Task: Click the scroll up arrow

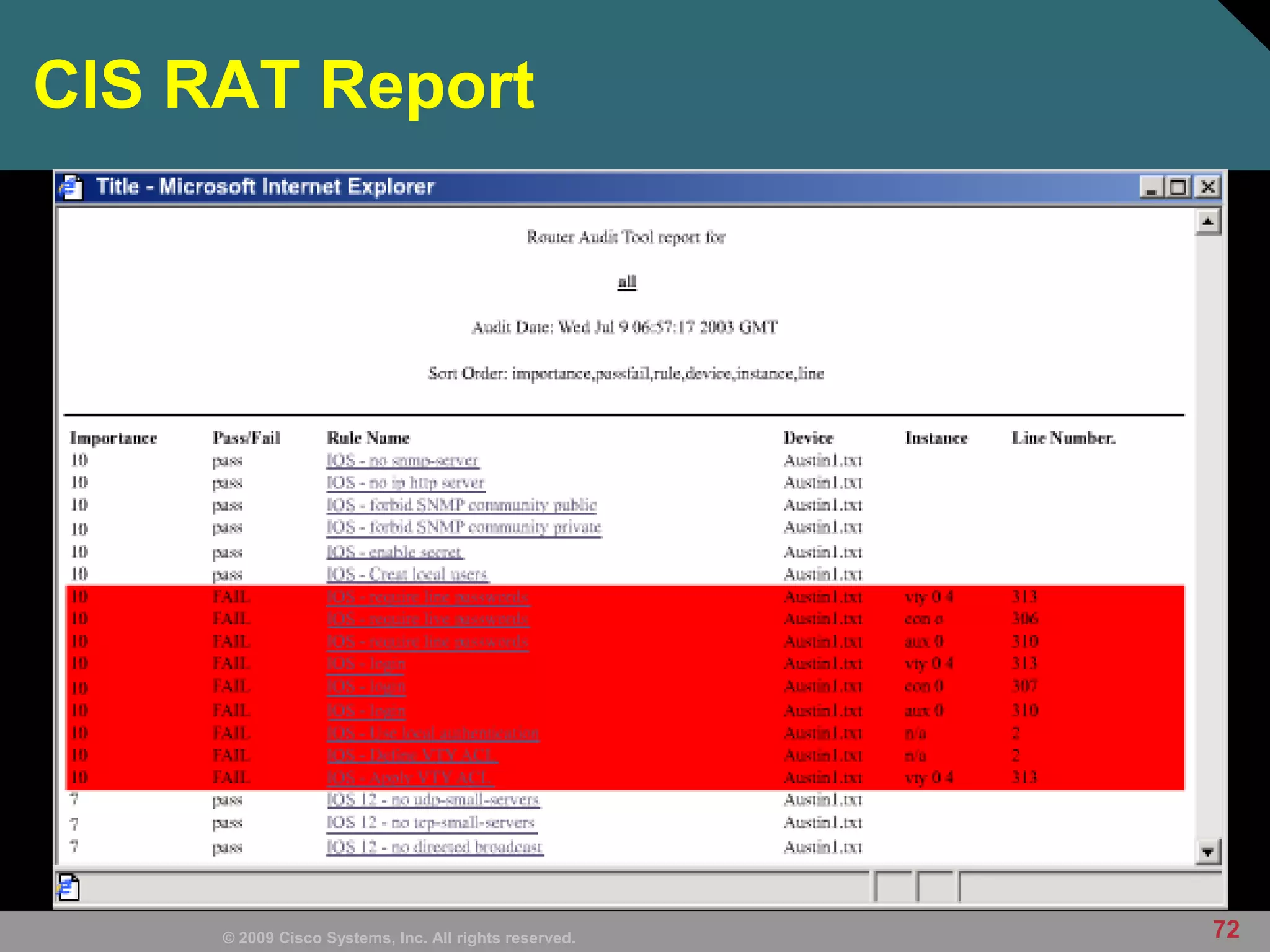Action: tap(1207, 222)
